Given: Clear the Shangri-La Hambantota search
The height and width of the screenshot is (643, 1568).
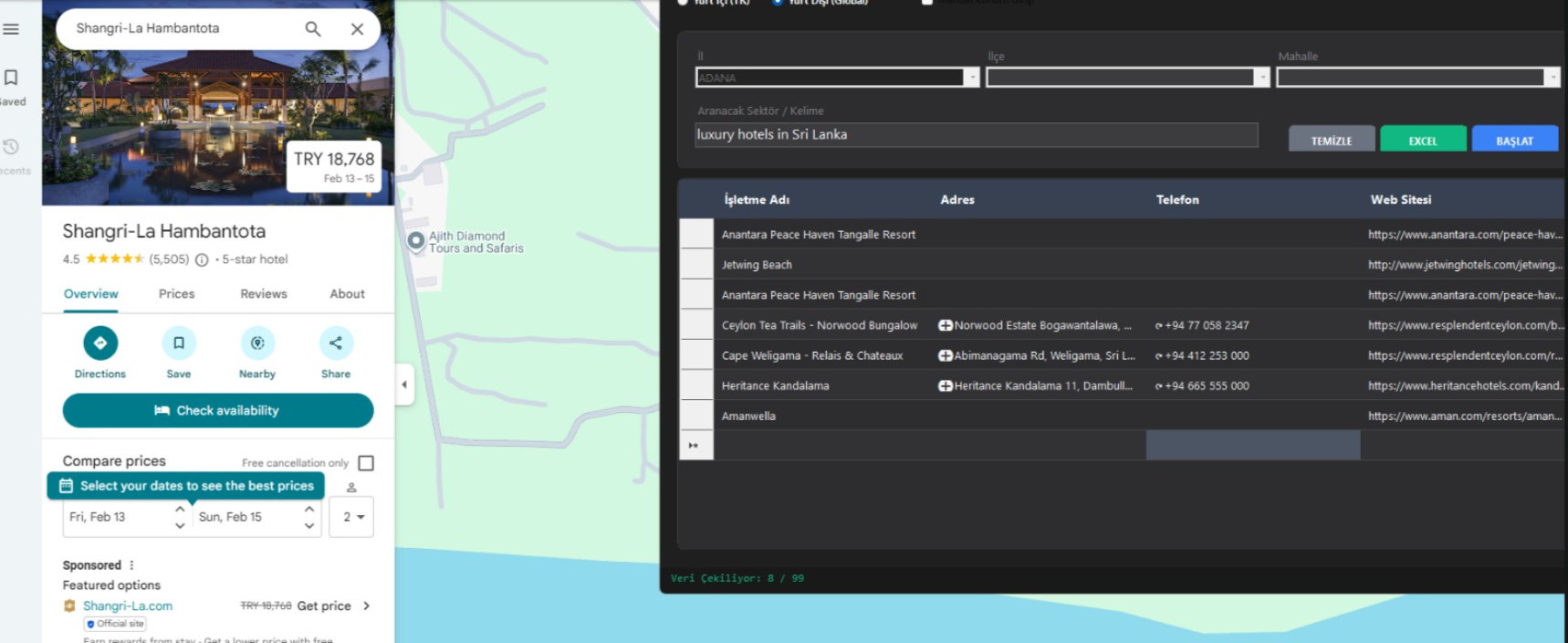Looking at the screenshot, I should 357,29.
